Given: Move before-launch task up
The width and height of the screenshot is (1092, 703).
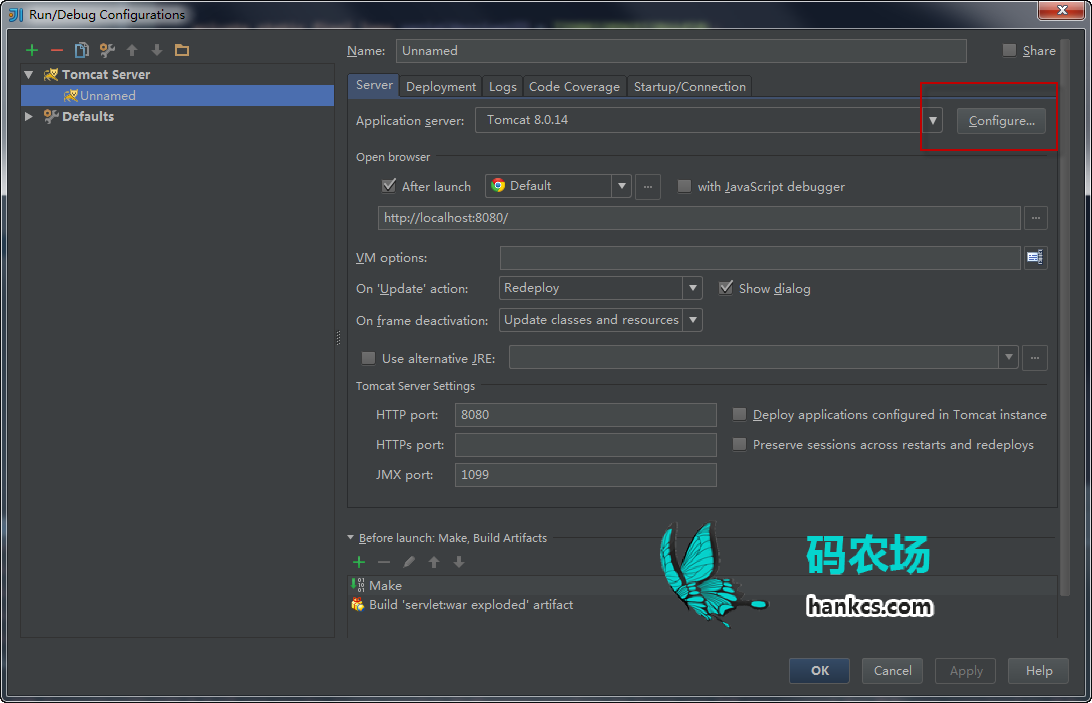Looking at the screenshot, I should [434, 562].
